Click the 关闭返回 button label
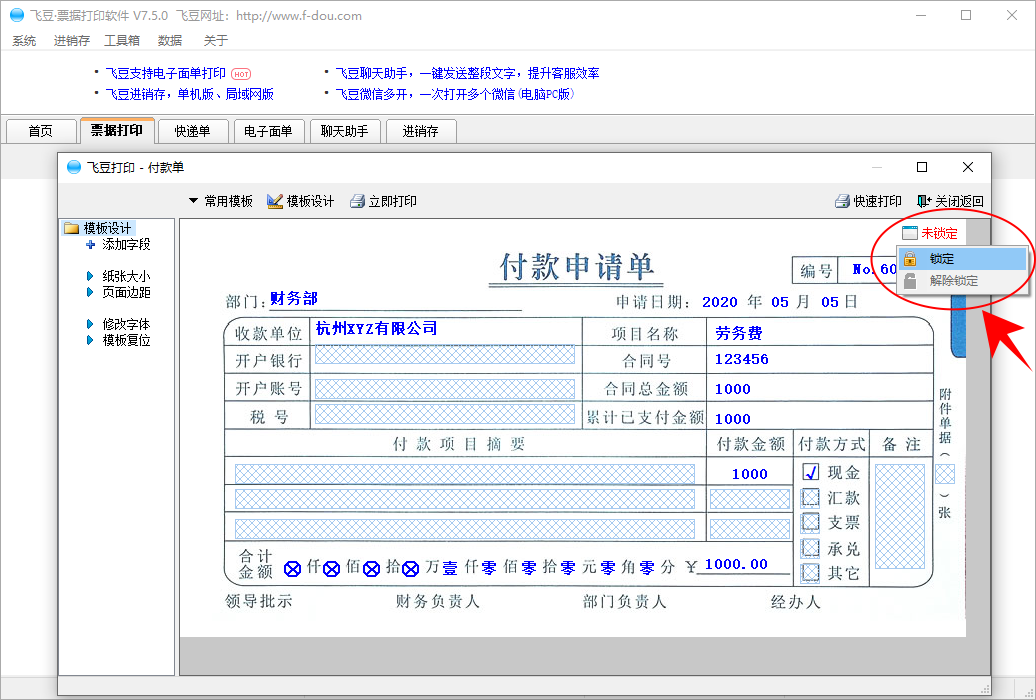Viewport: 1036px width, 700px height. tap(959, 201)
